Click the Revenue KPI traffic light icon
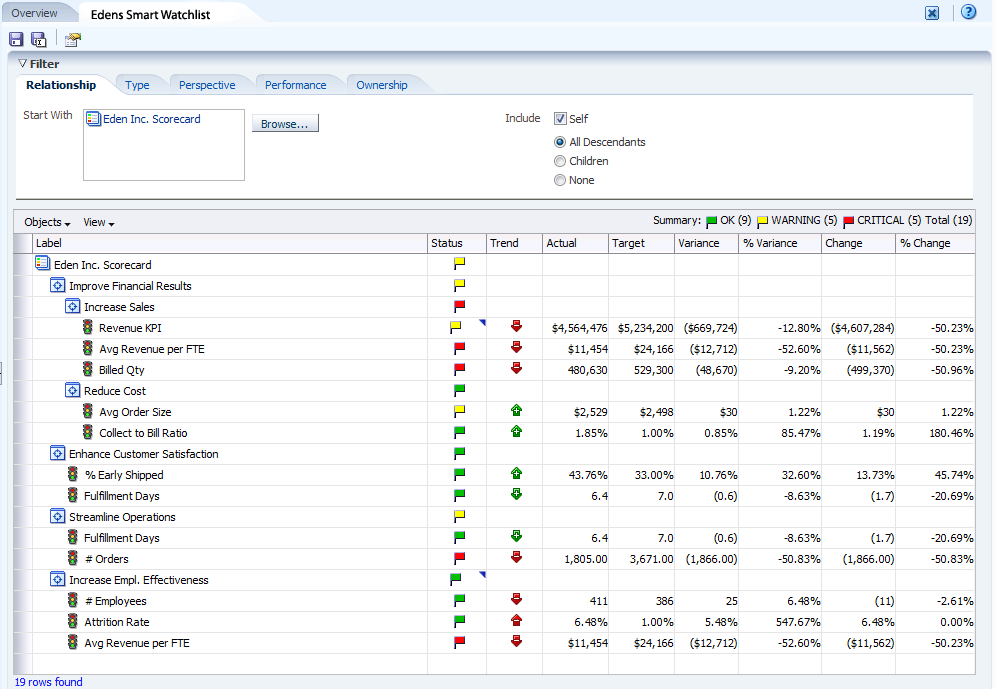This screenshot has height=689, width=995. 88,327
